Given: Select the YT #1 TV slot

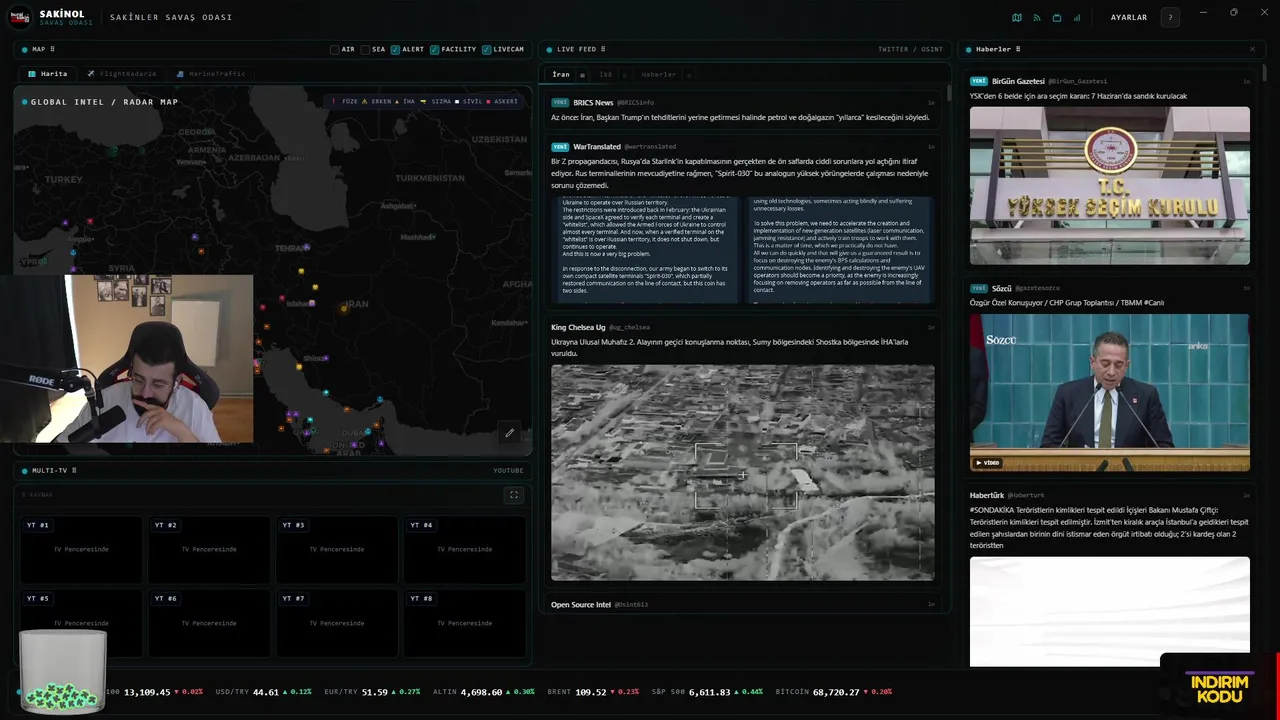Looking at the screenshot, I should point(82,549).
